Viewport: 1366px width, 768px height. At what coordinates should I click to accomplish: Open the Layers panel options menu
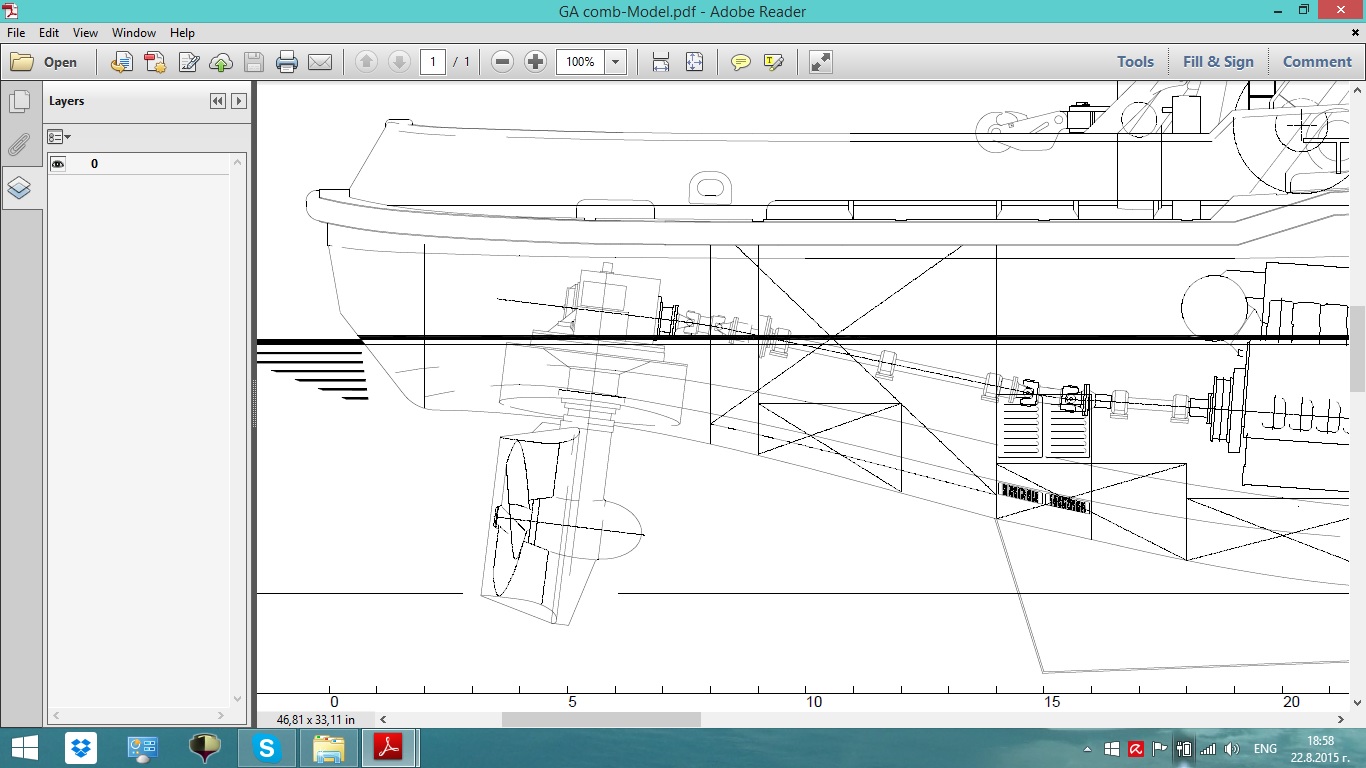[60, 137]
